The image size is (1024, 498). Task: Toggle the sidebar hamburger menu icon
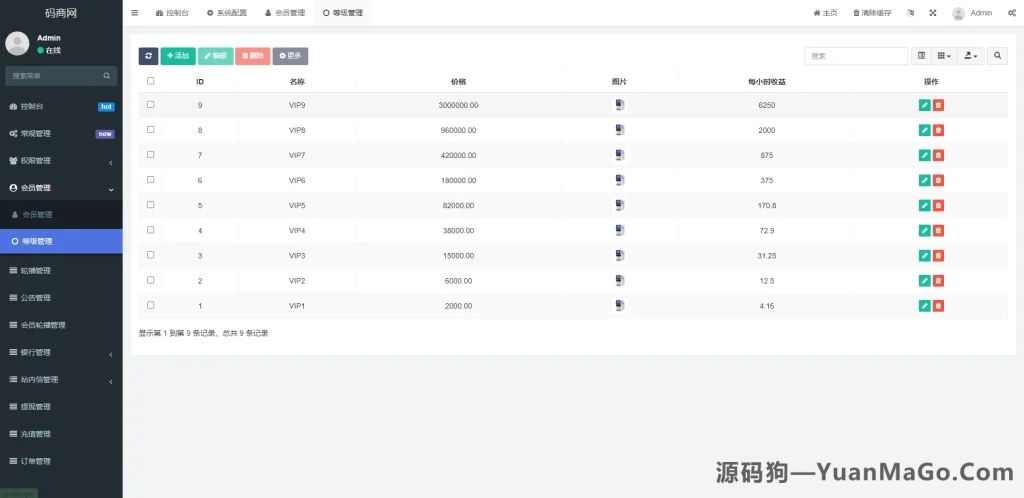(x=135, y=13)
